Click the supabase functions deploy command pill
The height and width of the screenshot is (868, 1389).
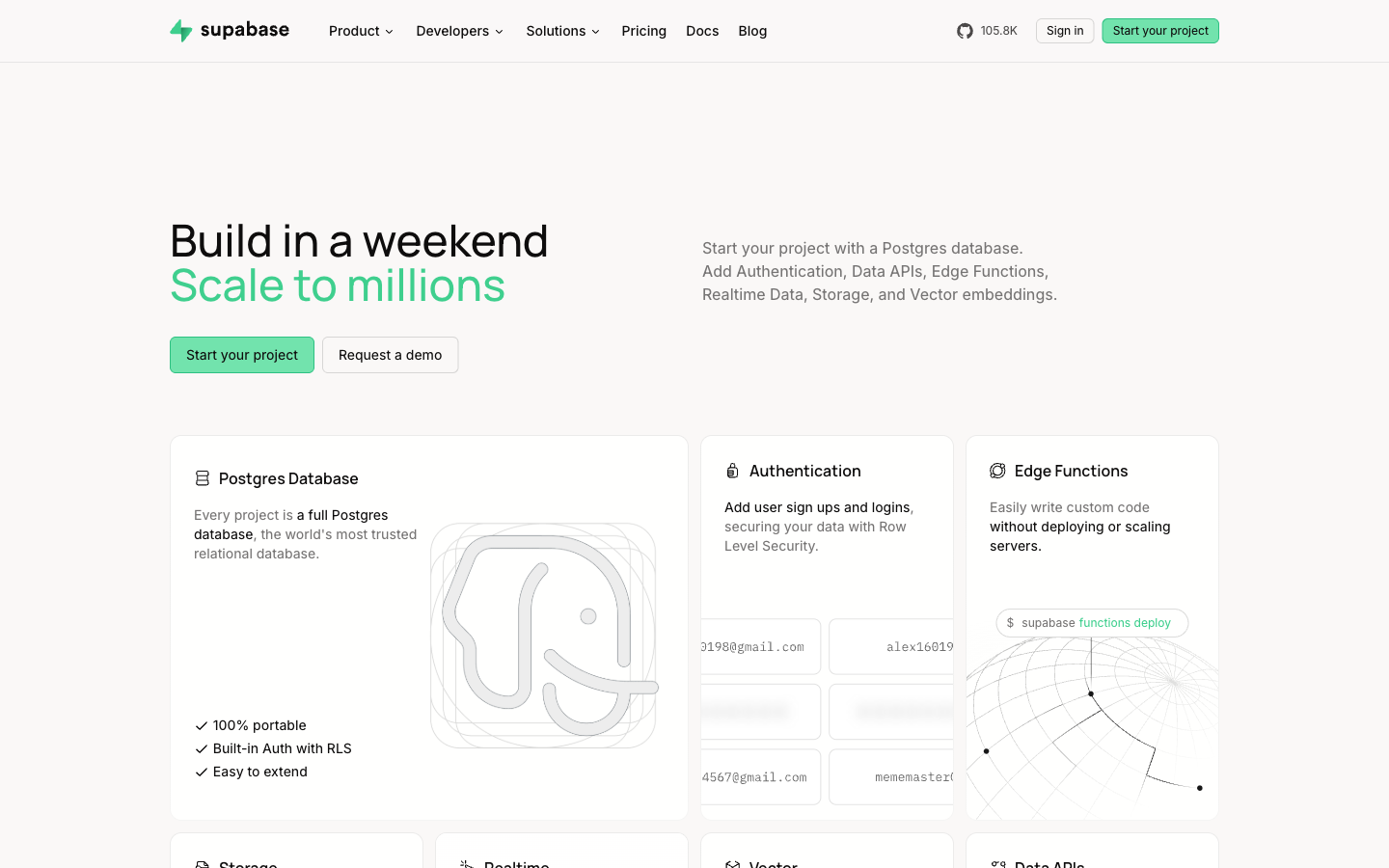[x=1092, y=623]
